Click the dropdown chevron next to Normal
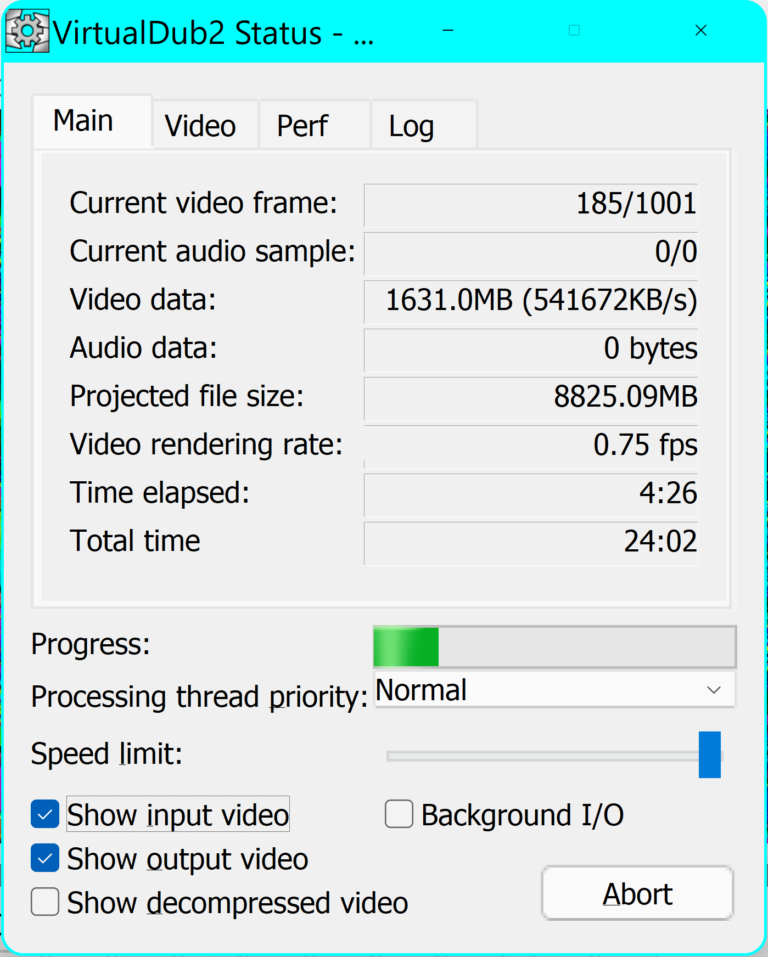This screenshot has width=768, height=957. point(714,690)
